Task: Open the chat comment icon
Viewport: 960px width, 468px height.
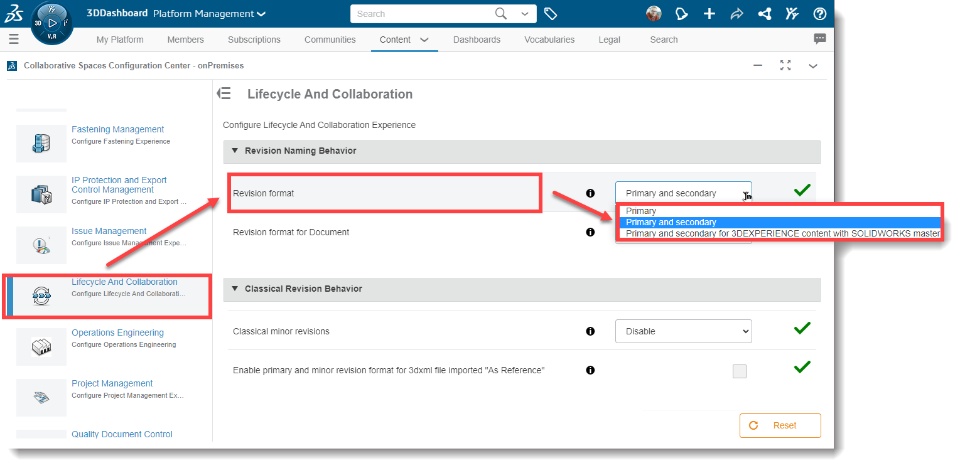Action: point(820,39)
